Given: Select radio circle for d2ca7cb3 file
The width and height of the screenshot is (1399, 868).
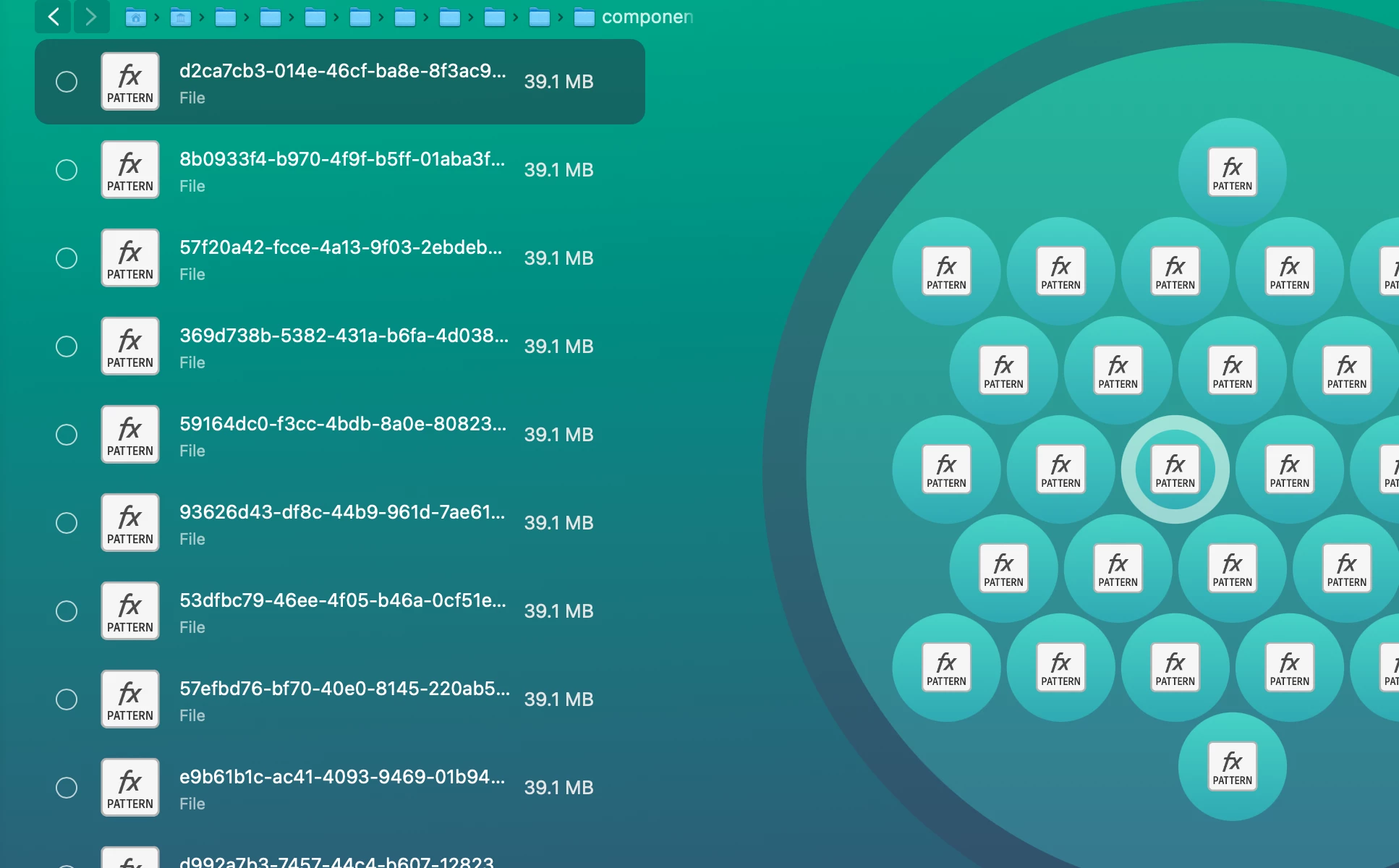Looking at the screenshot, I should [67, 82].
